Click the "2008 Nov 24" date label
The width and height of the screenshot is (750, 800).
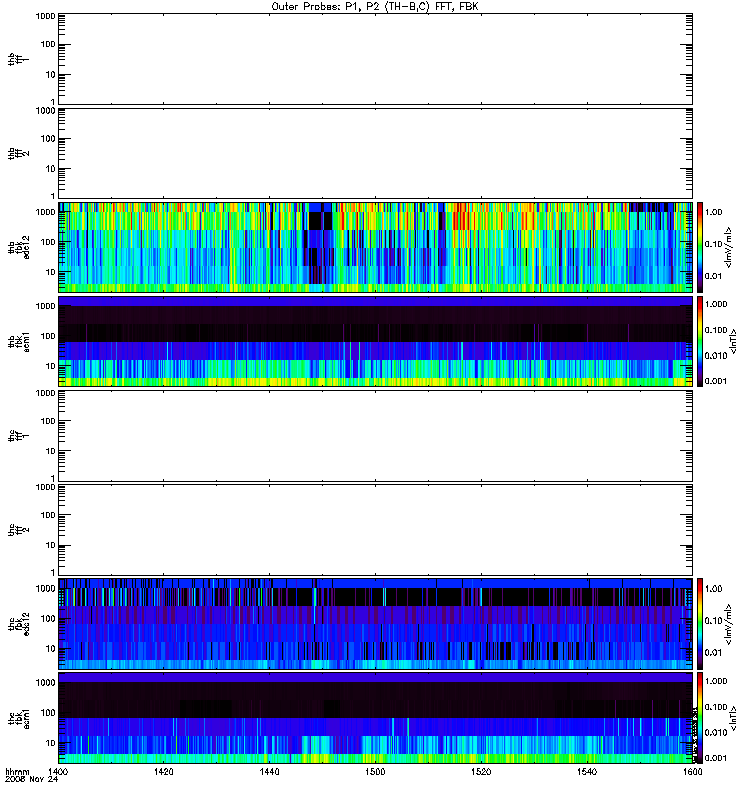coord(32,780)
